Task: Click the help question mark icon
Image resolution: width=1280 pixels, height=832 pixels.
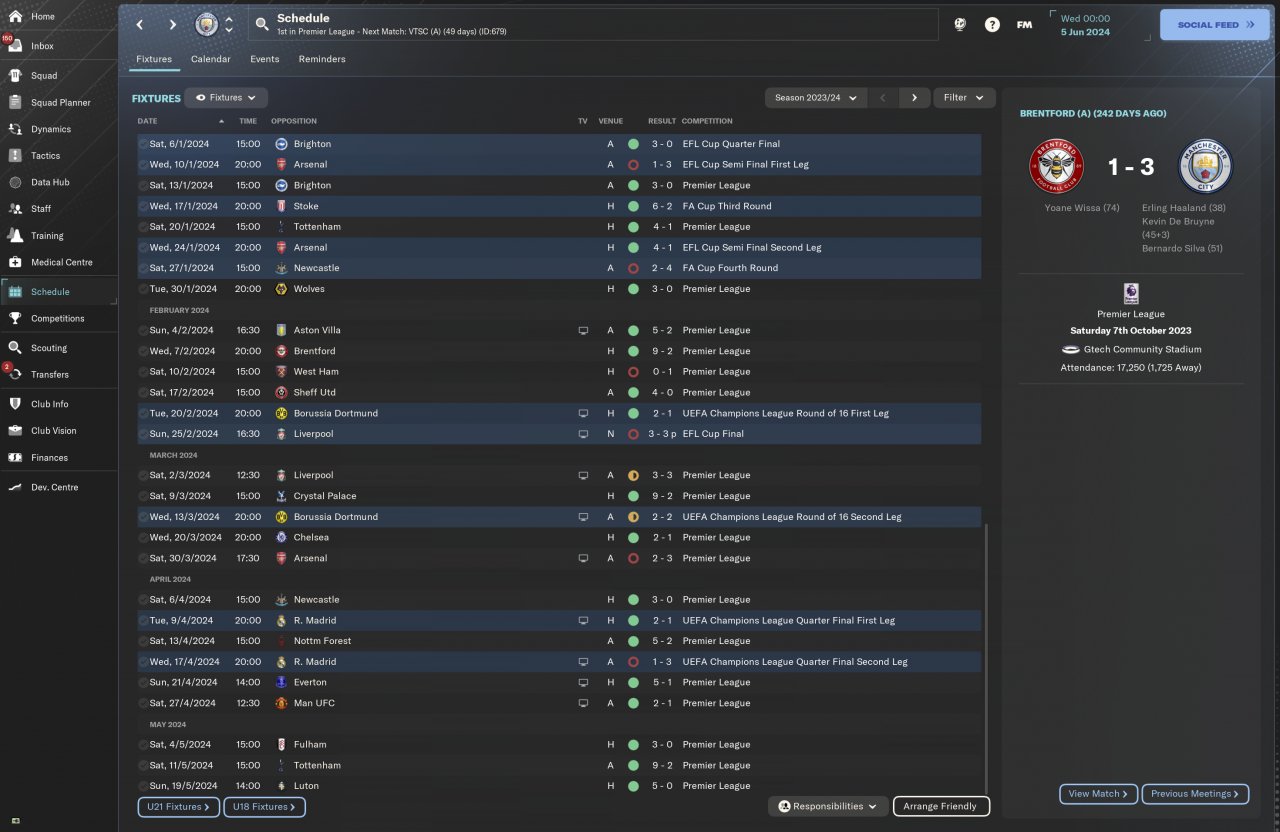Action: [x=992, y=25]
